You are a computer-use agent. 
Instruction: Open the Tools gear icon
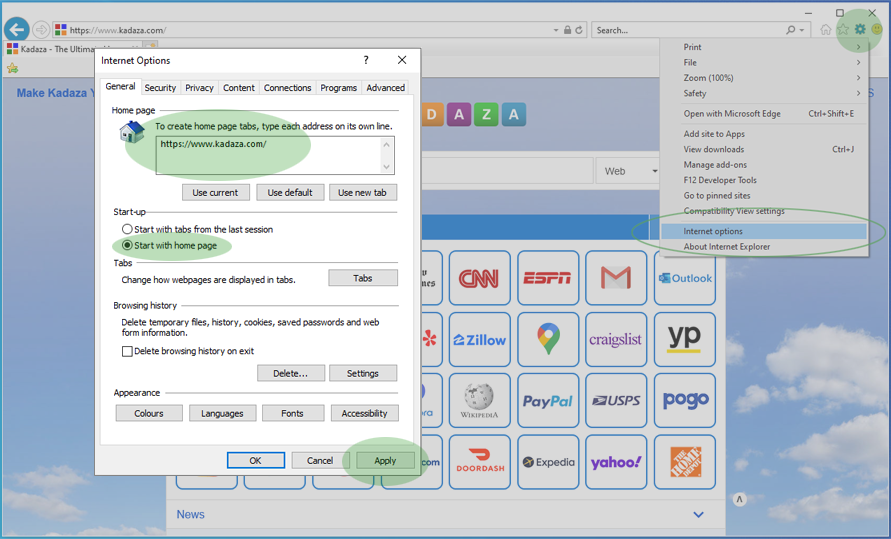(x=860, y=29)
